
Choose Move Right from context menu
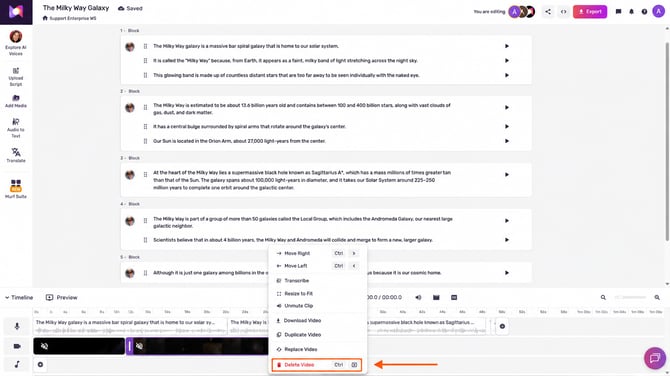pos(317,253)
